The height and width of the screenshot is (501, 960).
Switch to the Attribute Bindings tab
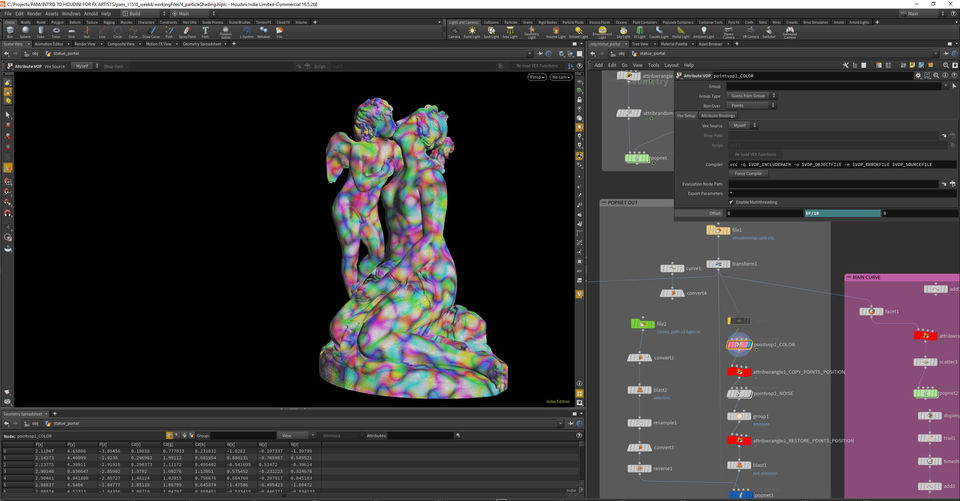point(718,115)
